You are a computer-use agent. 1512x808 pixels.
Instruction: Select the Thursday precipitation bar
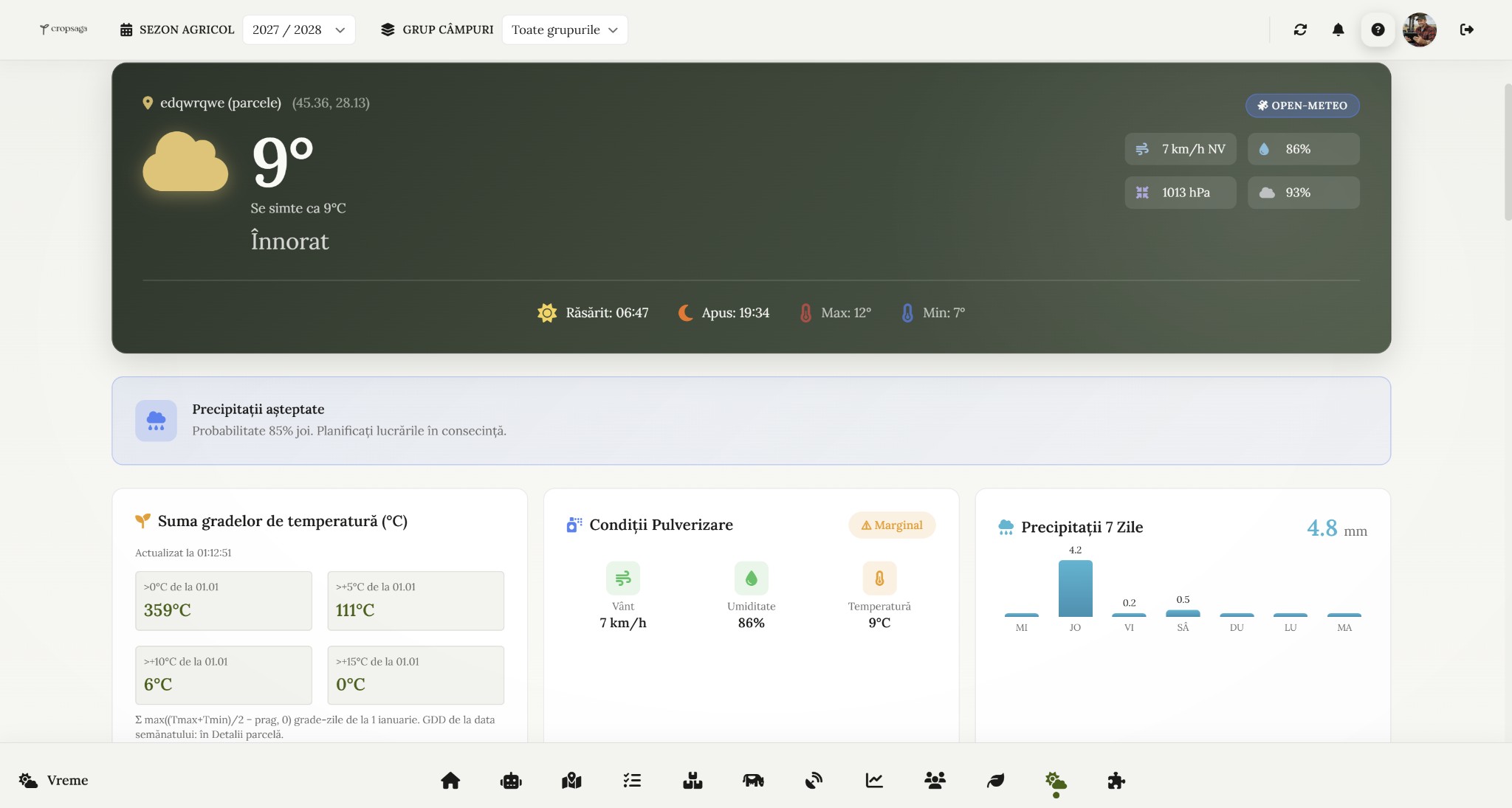[1075, 588]
